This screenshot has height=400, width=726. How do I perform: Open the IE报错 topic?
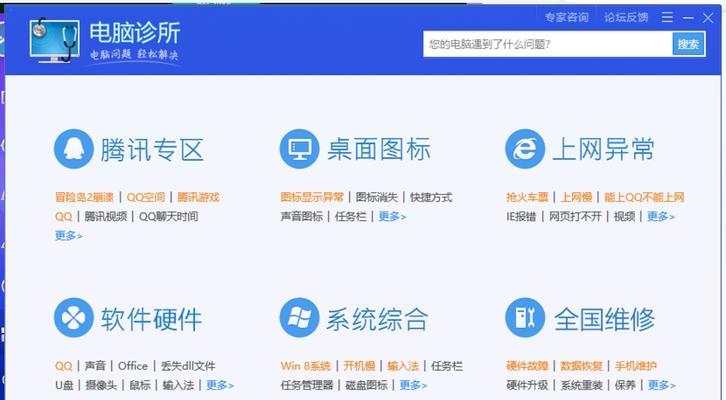(x=521, y=216)
